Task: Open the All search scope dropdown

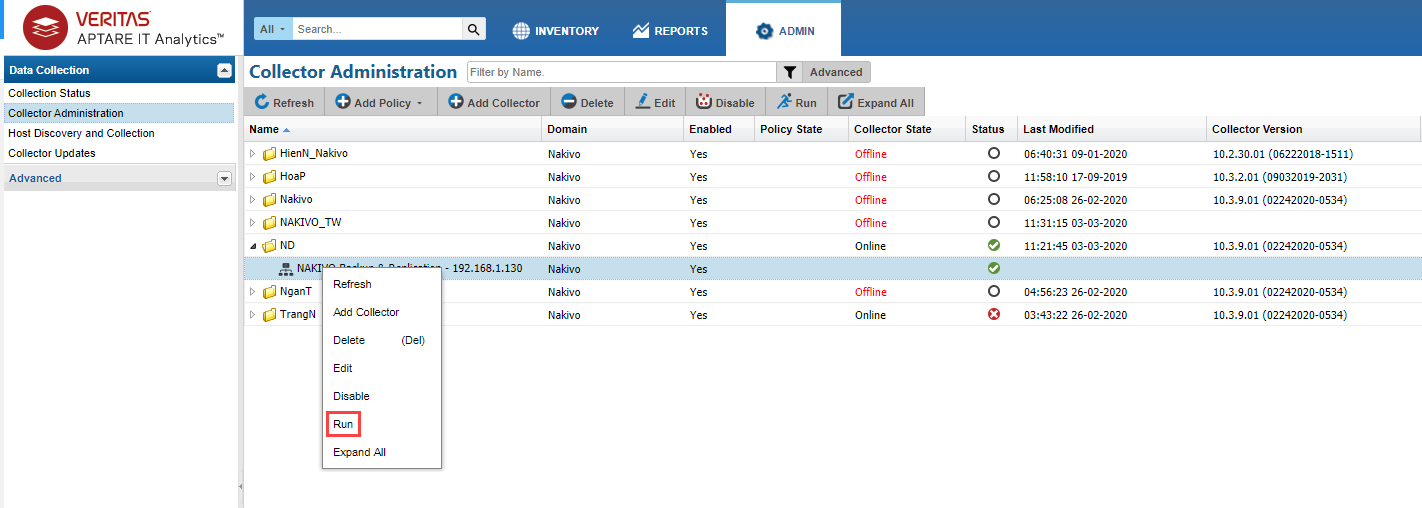Action: pyautogui.click(x=272, y=30)
